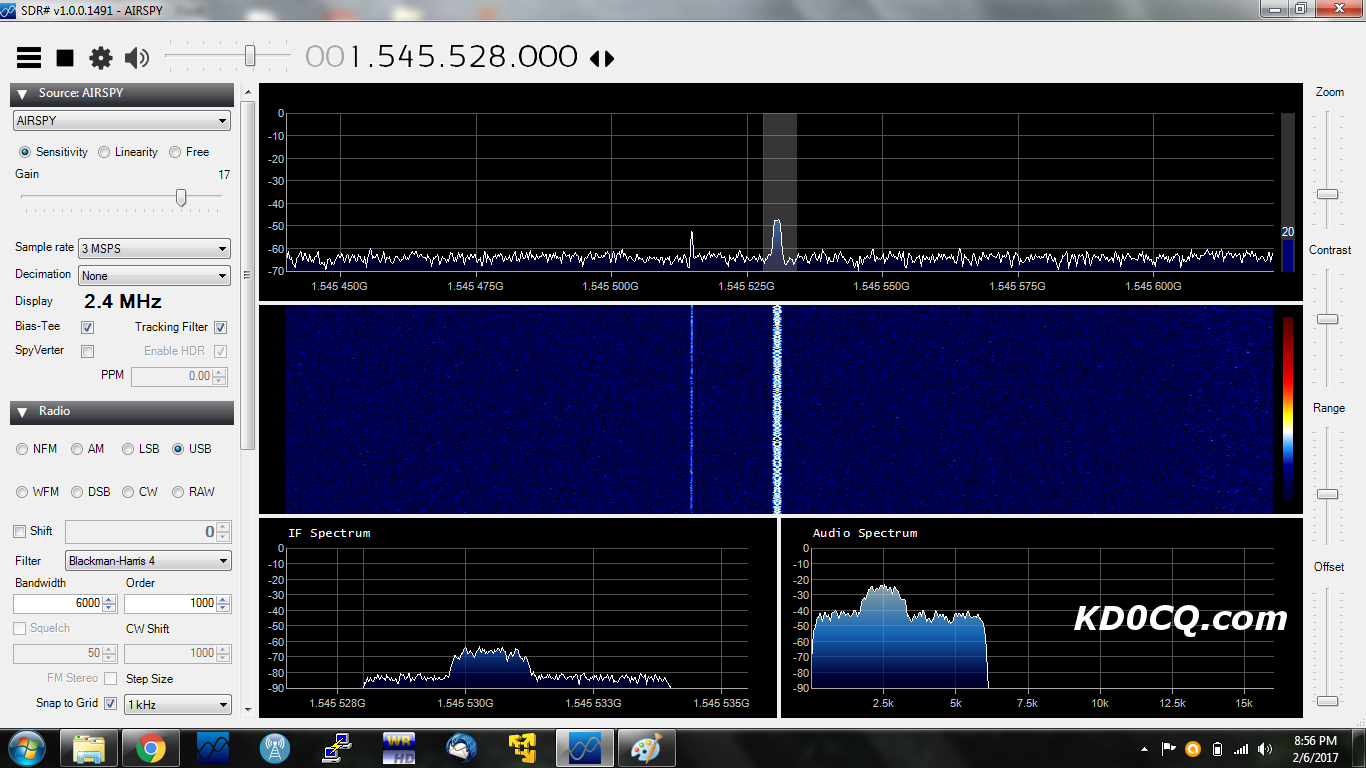Open the Filter type dropdown
The width and height of the screenshot is (1366, 768).
tap(148, 561)
